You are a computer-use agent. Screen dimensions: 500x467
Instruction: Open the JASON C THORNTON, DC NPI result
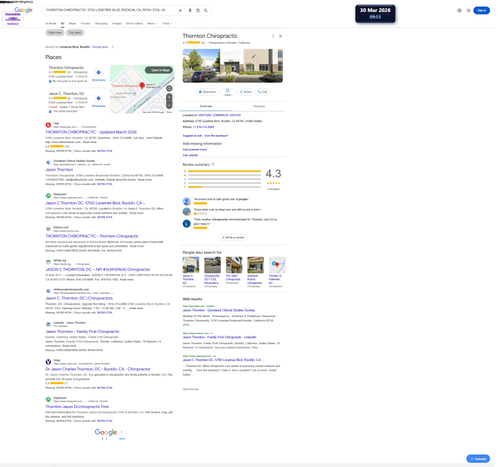[x=98, y=269]
